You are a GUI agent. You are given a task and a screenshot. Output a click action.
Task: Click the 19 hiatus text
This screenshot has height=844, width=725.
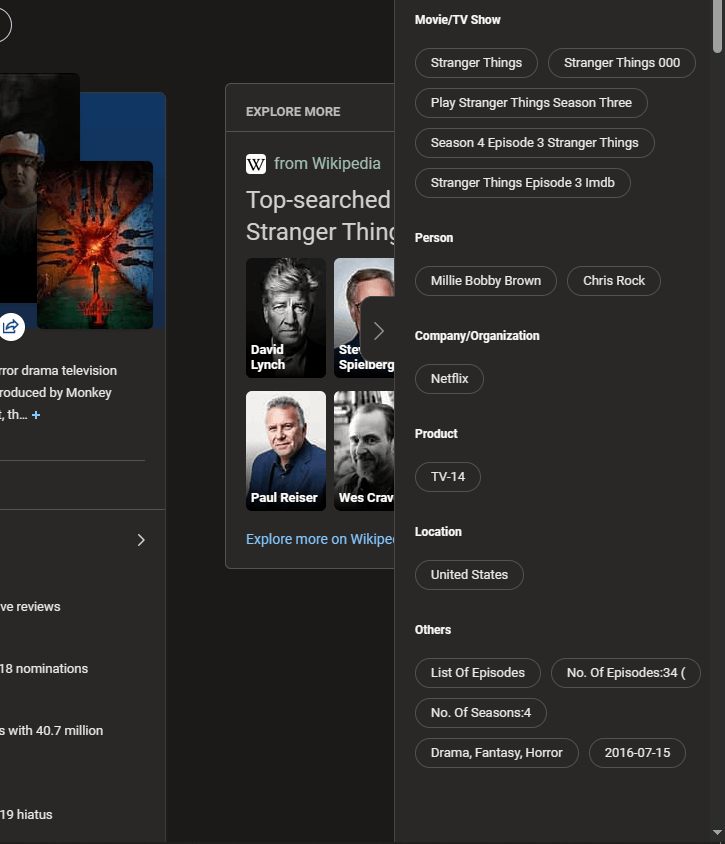[x=26, y=815]
